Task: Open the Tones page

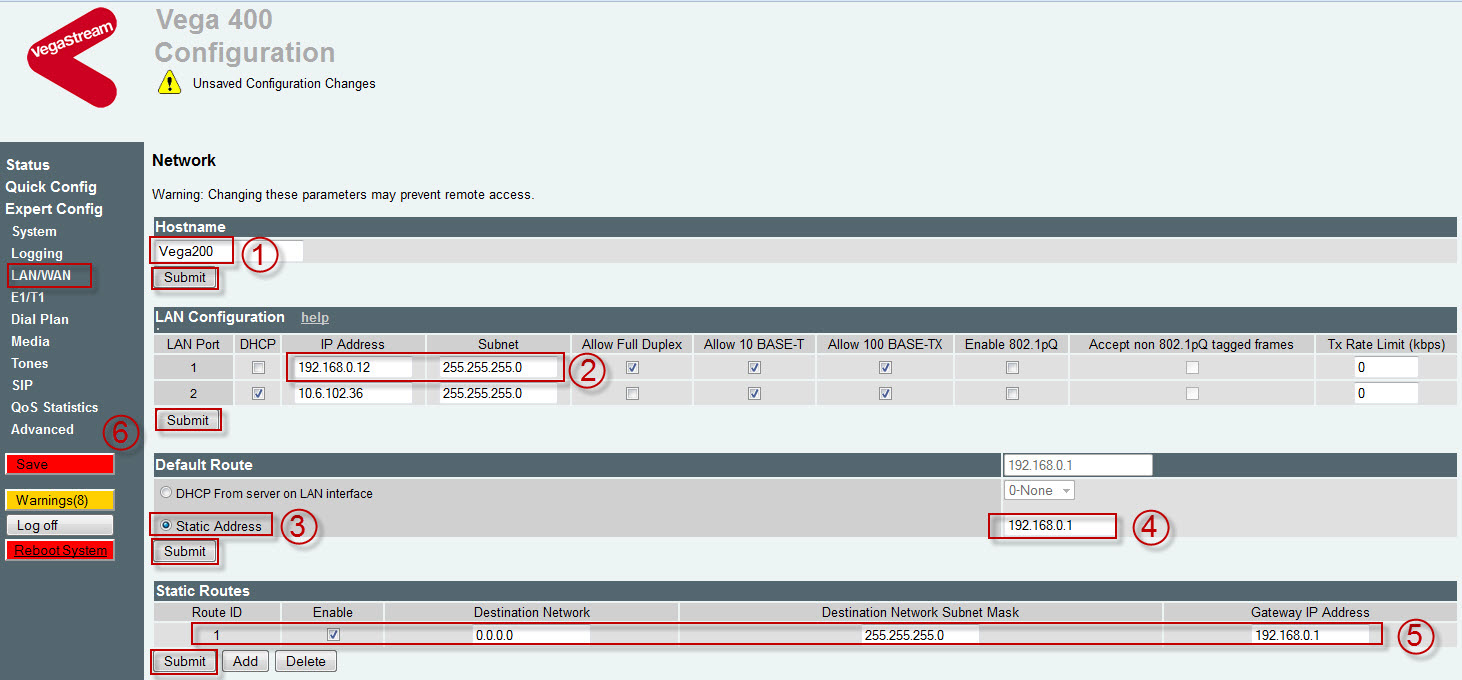Action: click(30, 363)
